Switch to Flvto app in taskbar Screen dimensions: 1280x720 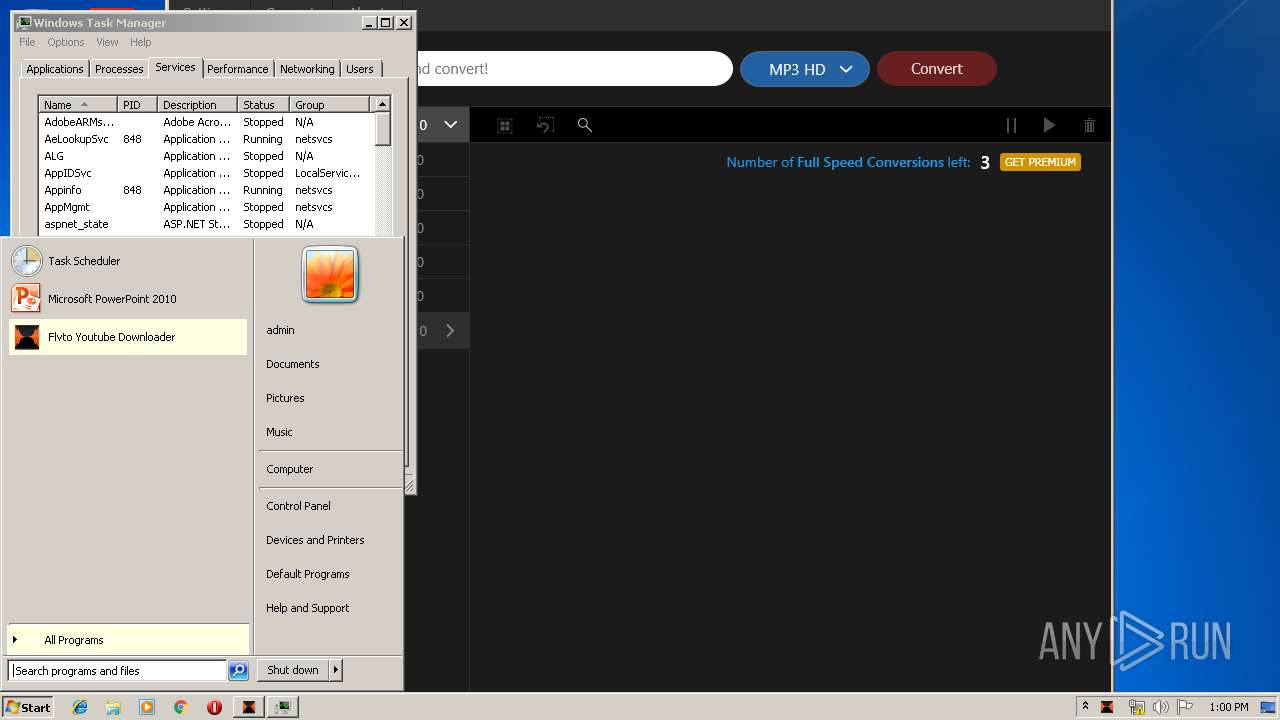(x=249, y=707)
